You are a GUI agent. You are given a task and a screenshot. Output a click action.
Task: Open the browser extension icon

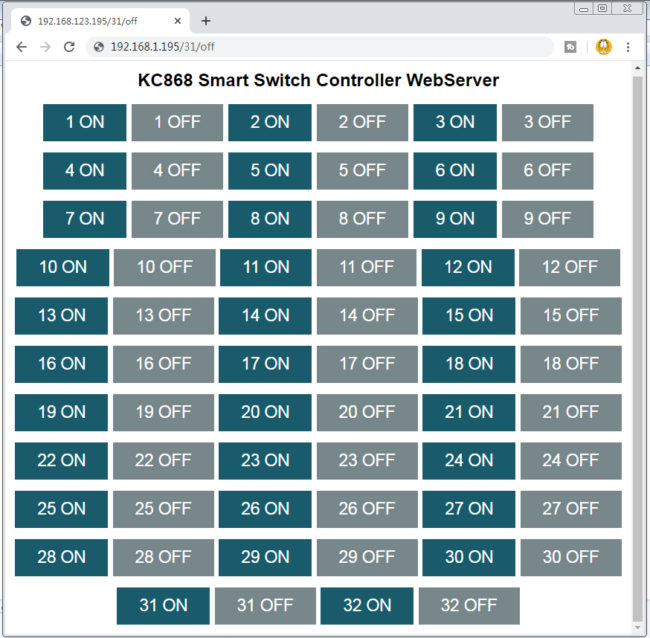pyautogui.click(x=570, y=47)
